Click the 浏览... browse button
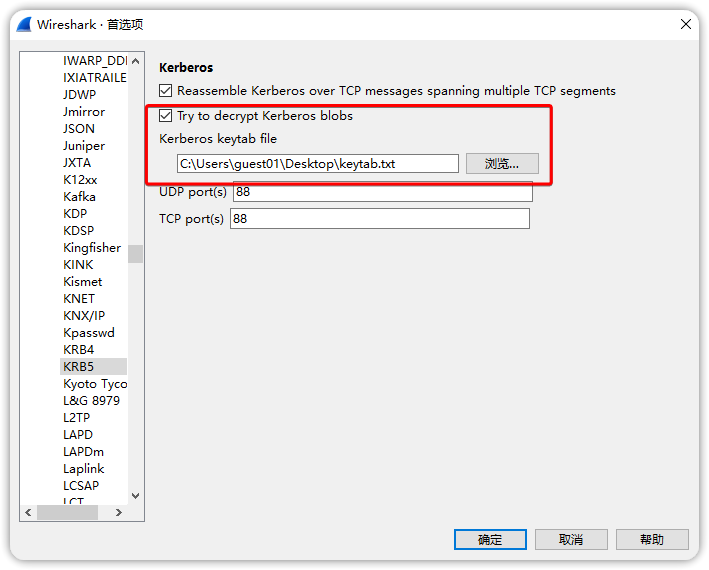This screenshot has height=570, width=709. [502, 164]
